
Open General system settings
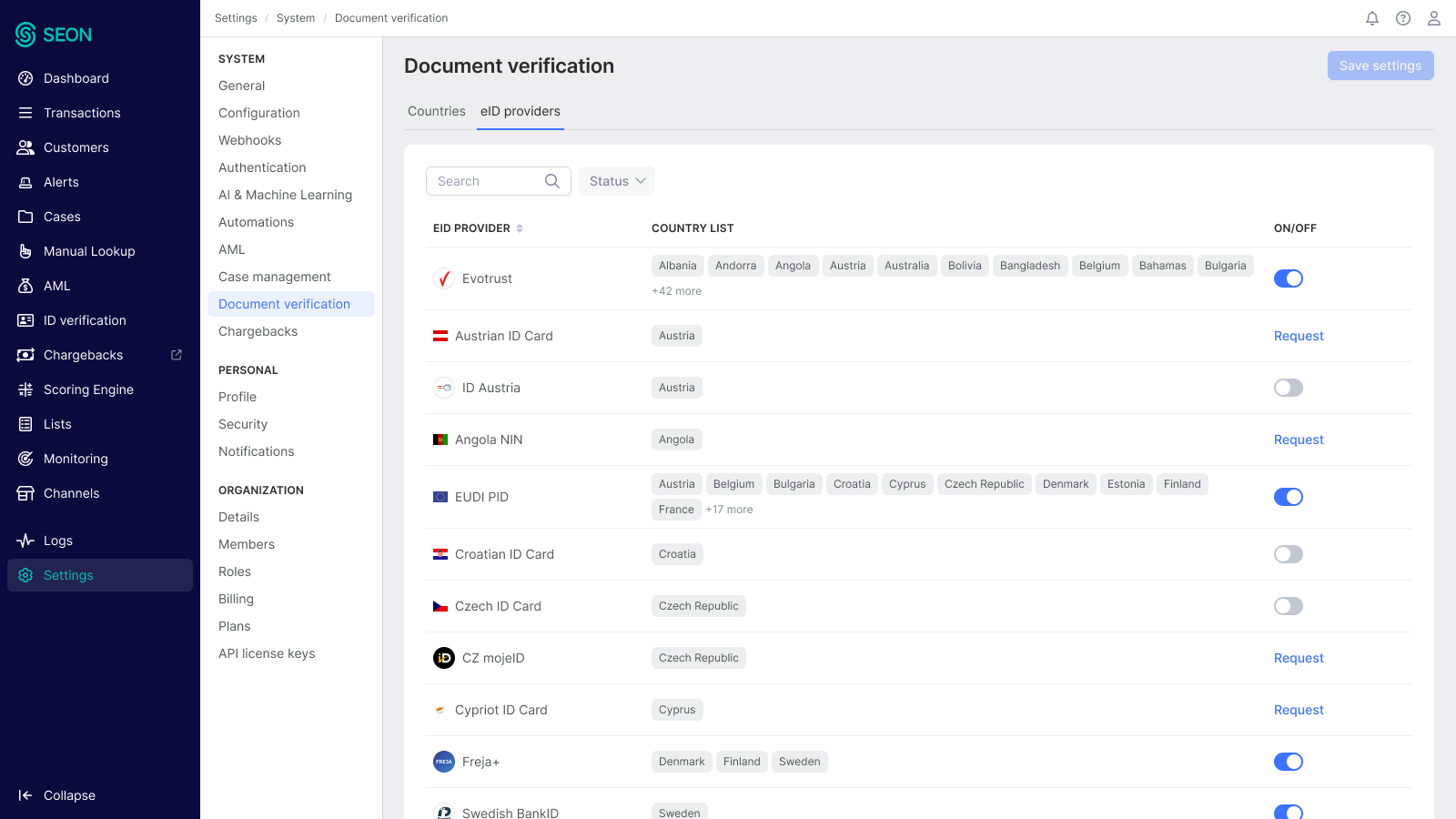pos(242,86)
